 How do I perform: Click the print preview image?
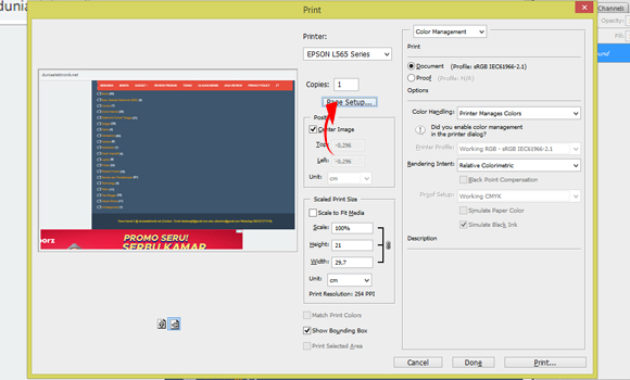coord(168,160)
